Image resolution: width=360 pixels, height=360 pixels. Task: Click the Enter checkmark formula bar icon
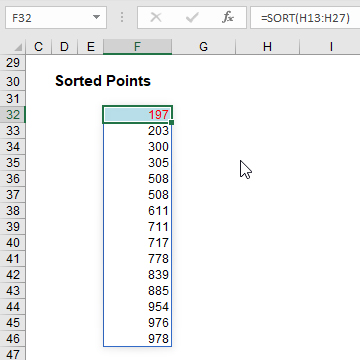(x=192, y=18)
